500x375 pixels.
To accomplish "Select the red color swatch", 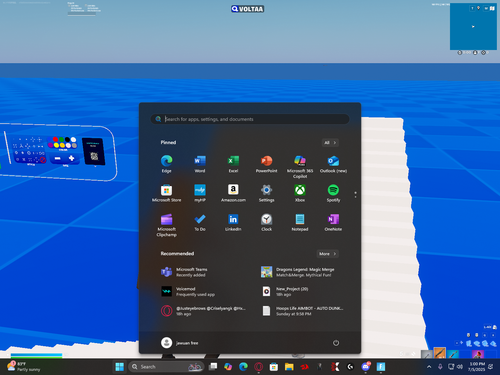I will [56, 139].
